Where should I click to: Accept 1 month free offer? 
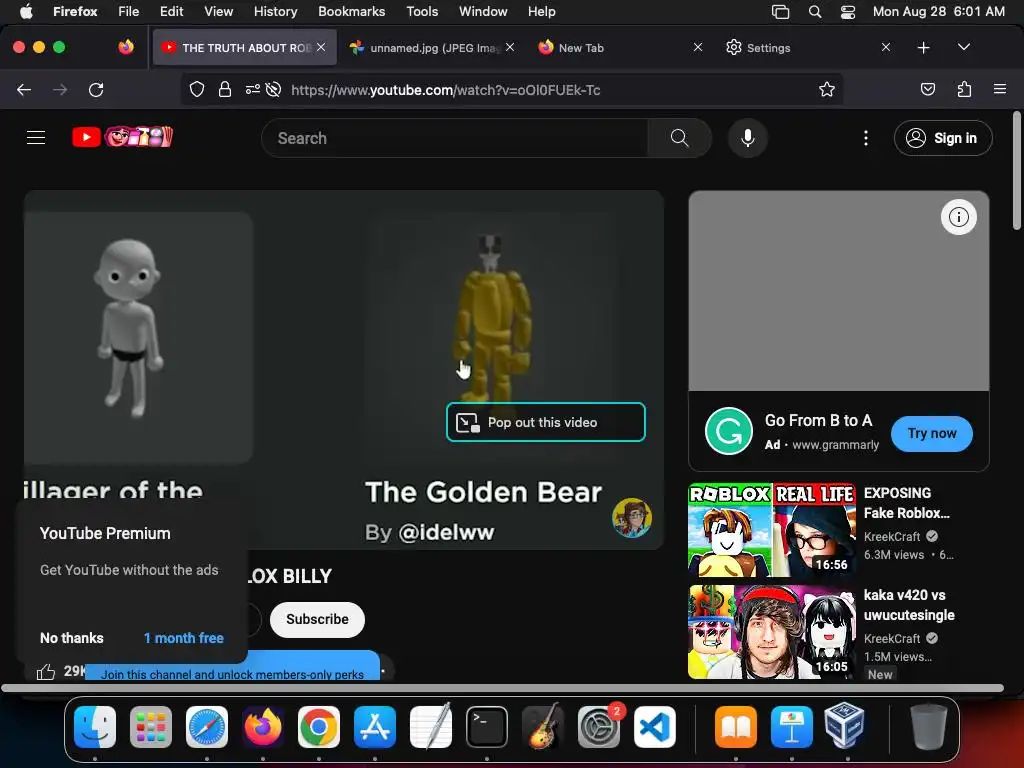(x=184, y=638)
